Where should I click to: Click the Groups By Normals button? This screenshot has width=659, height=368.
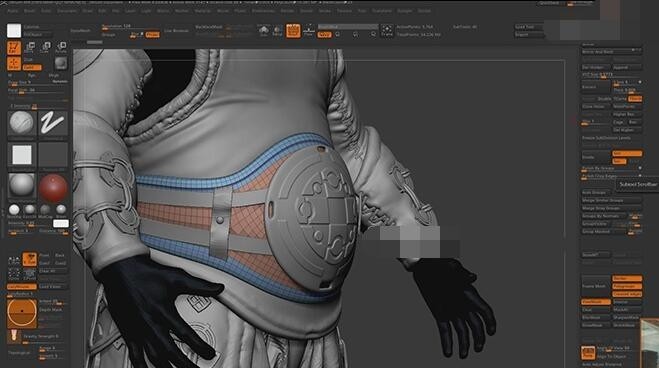point(604,216)
